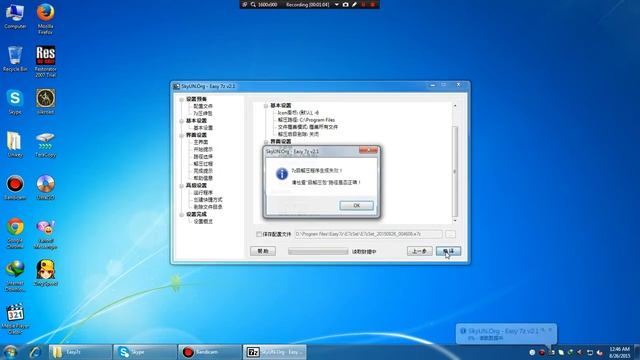
Task: Open the Unikey folder desktop icon
Action: (x=15, y=145)
